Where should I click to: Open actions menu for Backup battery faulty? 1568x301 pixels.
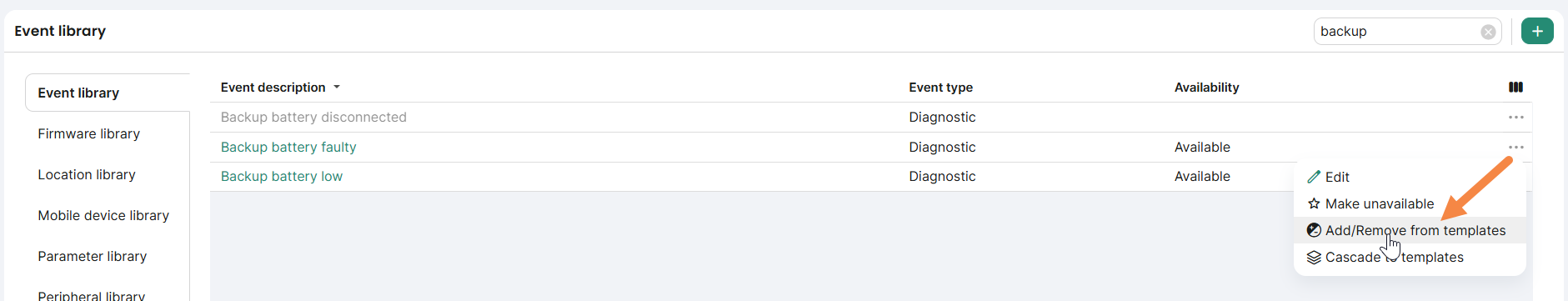[1515, 148]
